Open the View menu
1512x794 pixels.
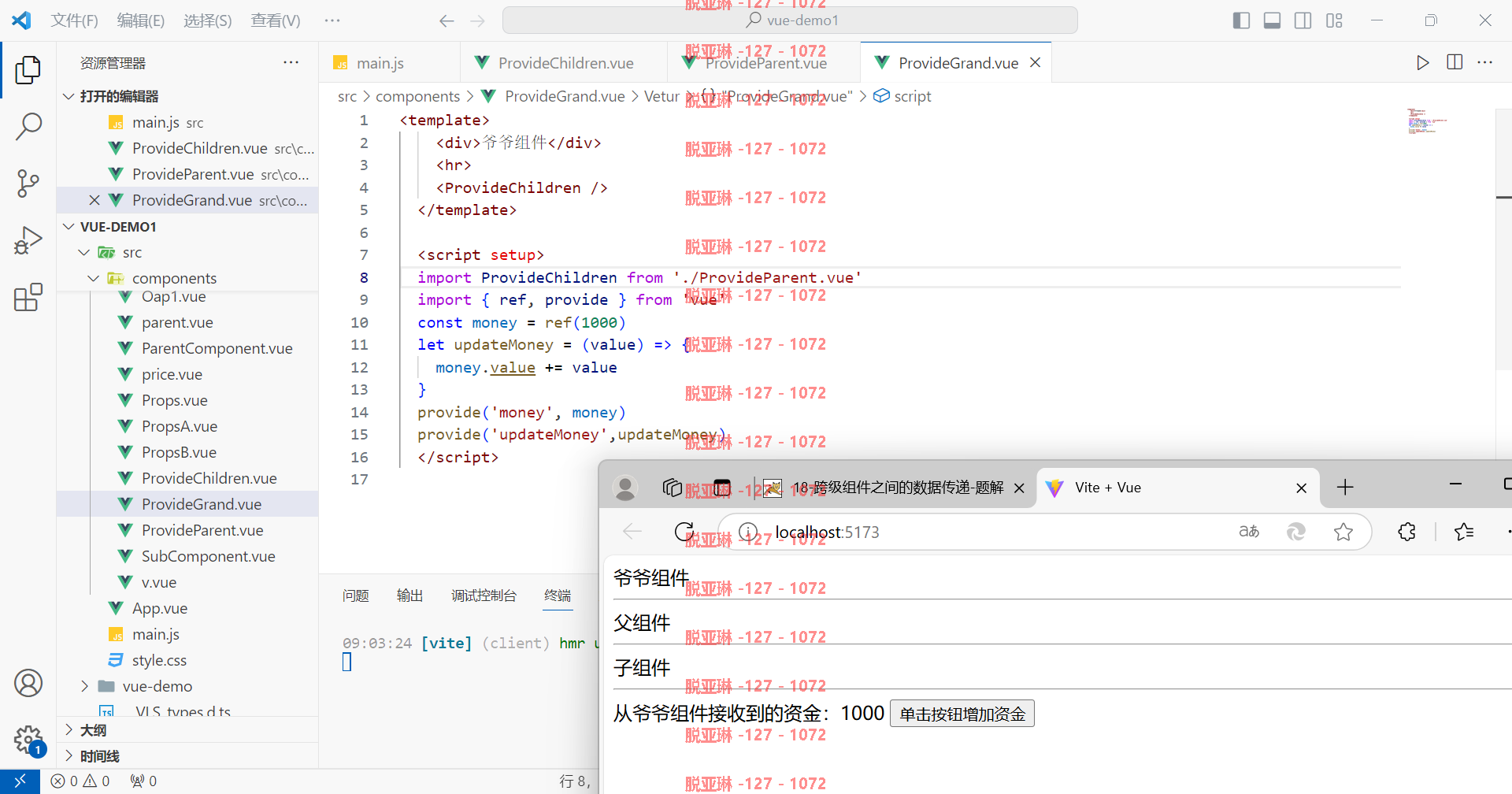coord(276,20)
